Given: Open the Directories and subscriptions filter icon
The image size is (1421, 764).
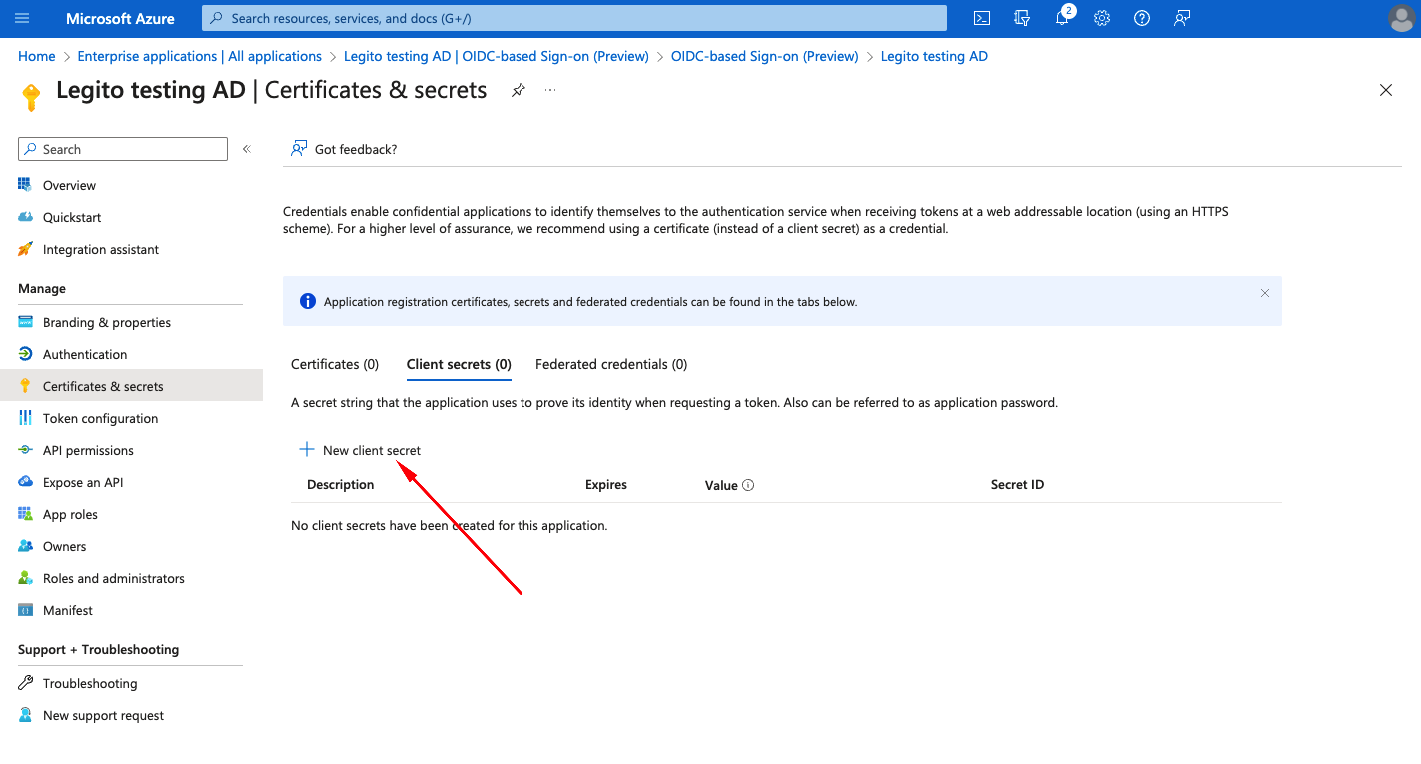Looking at the screenshot, I should 1022,18.
